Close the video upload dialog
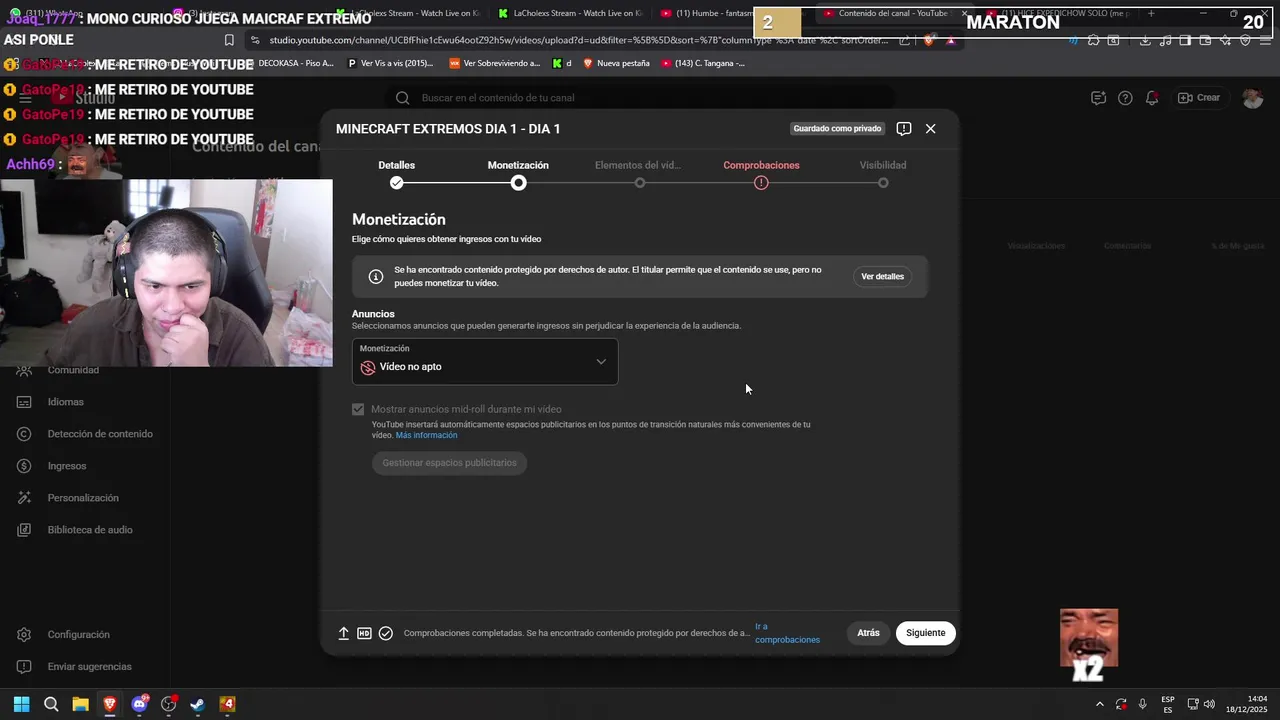The image size is (1280, 720). pyautogui.click(x=930, y=129)
